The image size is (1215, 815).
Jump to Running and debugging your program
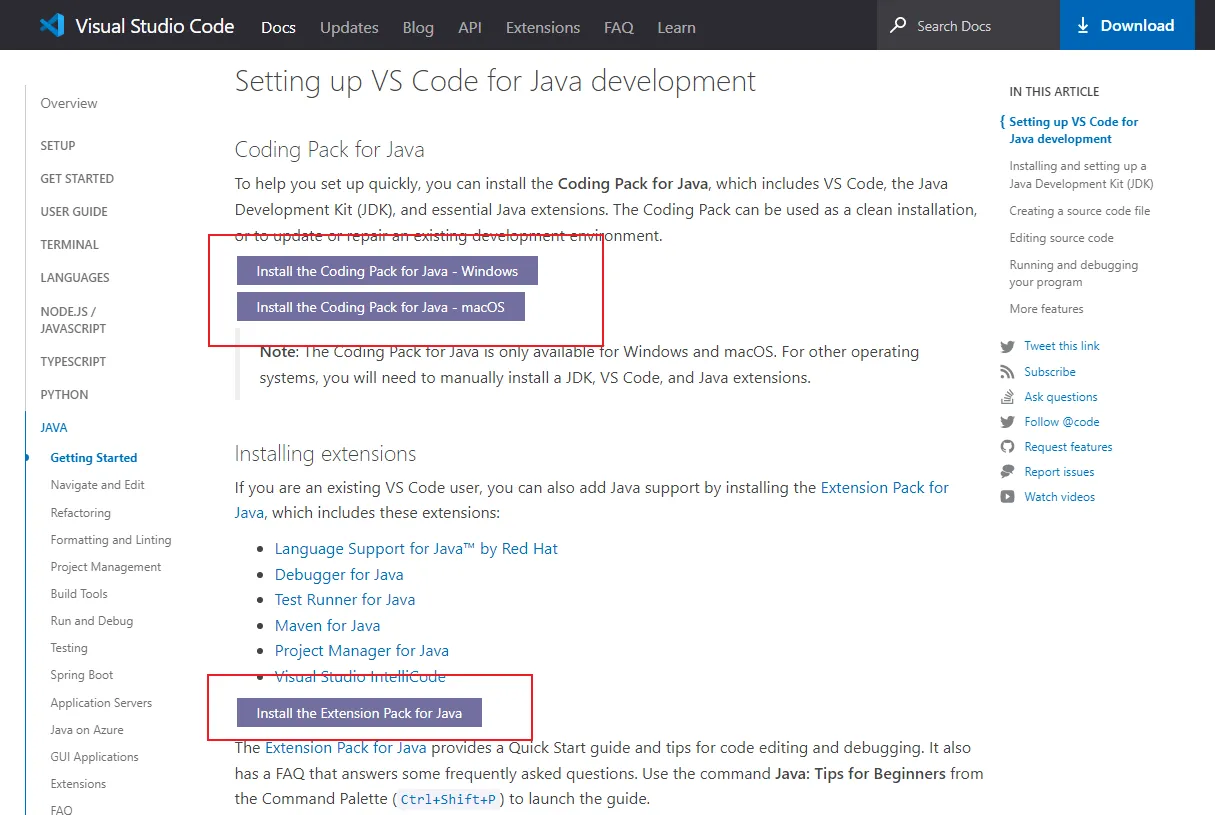pos(1074,273)
